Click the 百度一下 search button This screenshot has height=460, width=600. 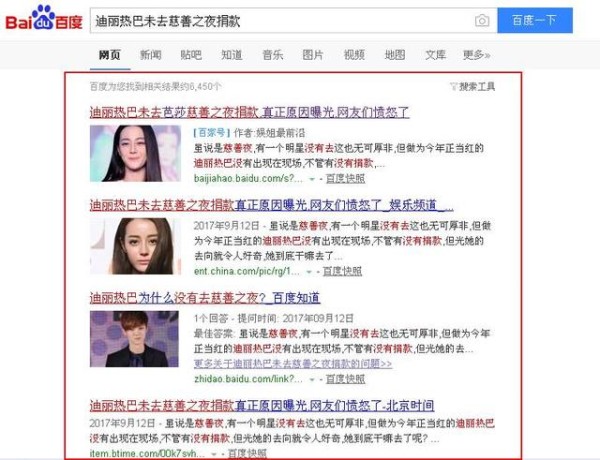point(535,20)
